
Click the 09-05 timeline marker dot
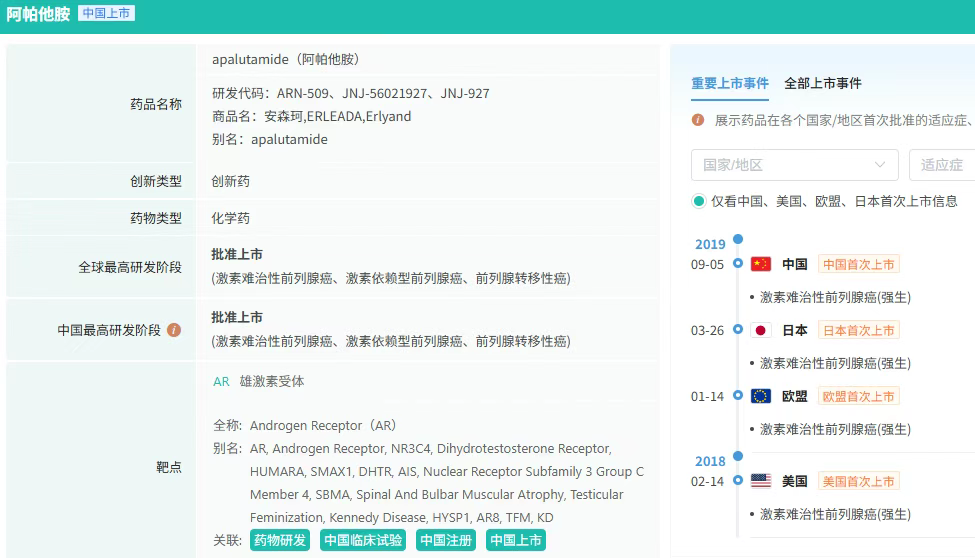coord(738,264)
